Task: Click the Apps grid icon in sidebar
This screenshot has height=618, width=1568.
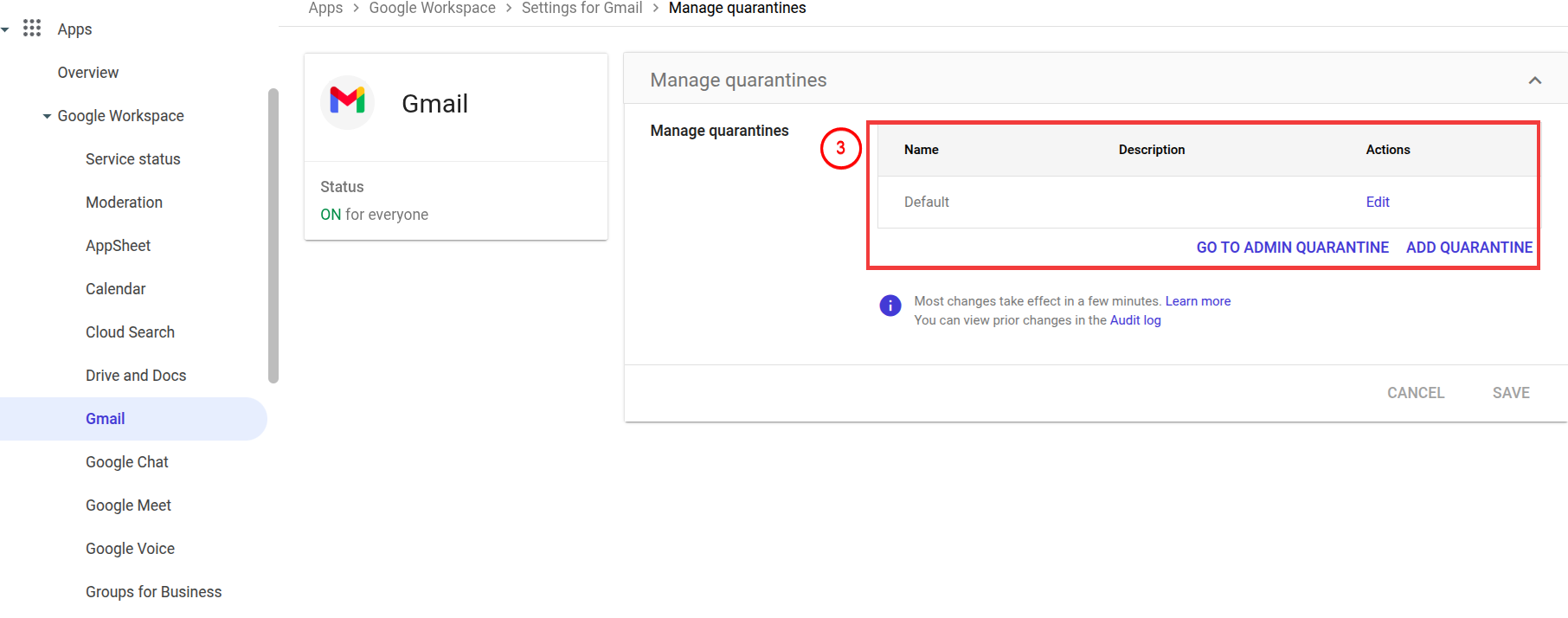Action: (x=32, y=29)
